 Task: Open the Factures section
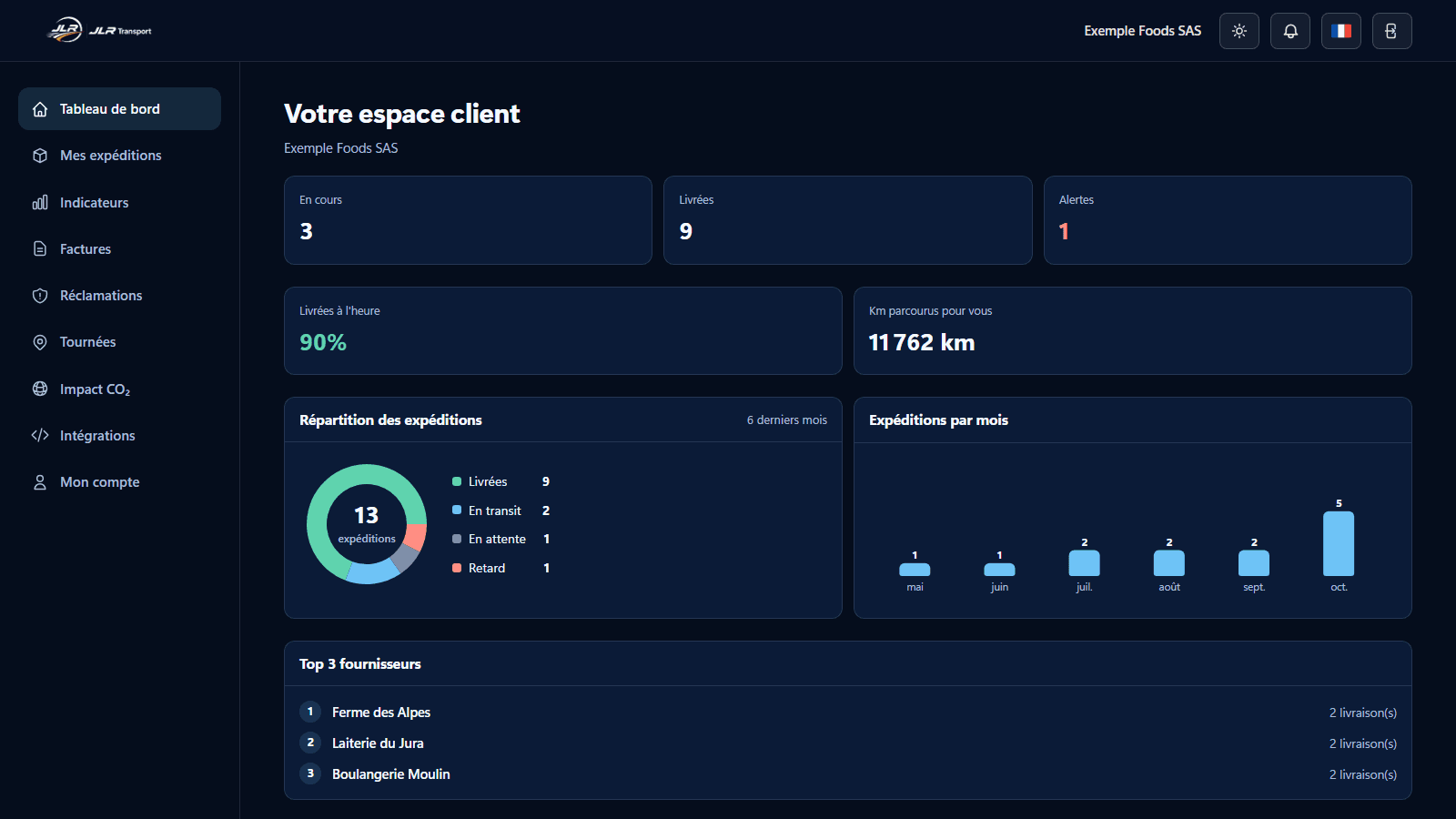pos(119,248)
